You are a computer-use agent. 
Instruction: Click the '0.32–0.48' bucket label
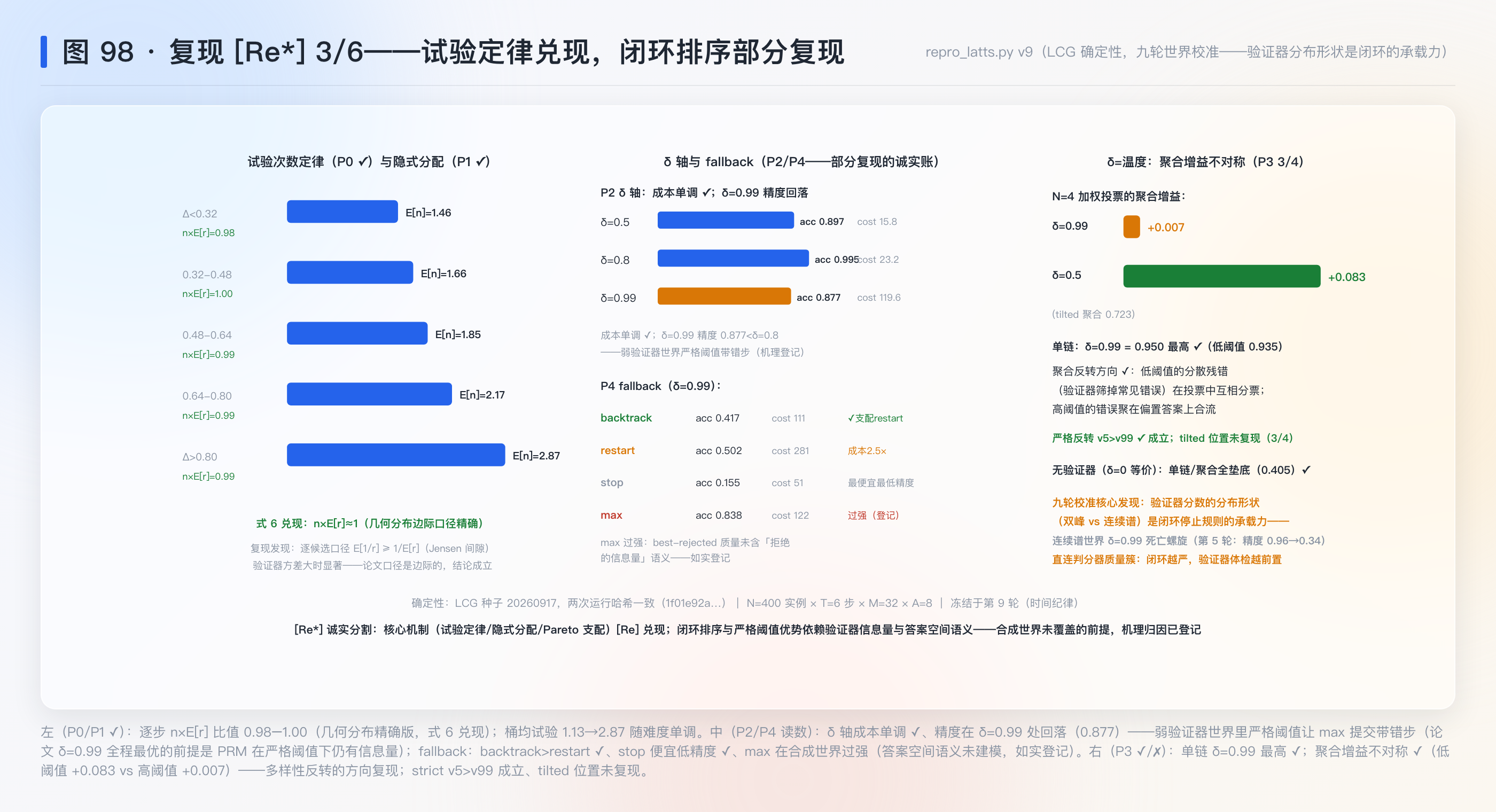click(x=207, y=275)
